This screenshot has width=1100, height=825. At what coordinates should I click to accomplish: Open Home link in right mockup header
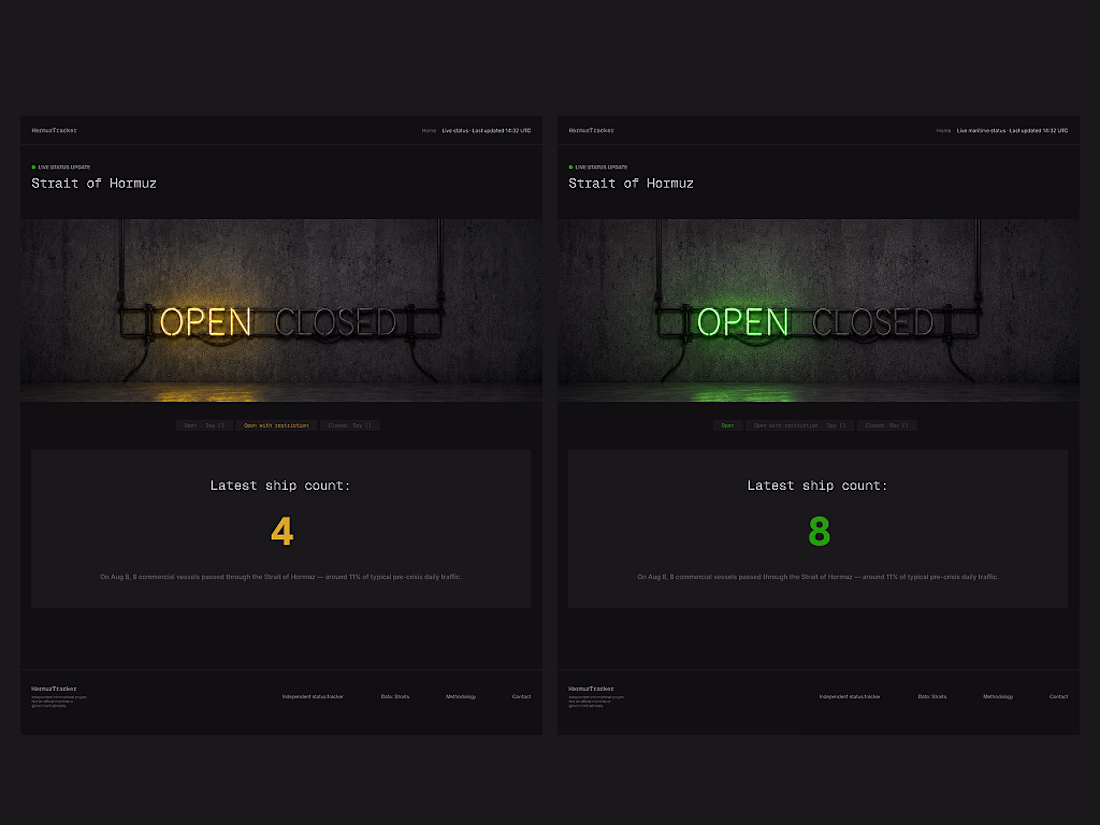coord(944,130)
